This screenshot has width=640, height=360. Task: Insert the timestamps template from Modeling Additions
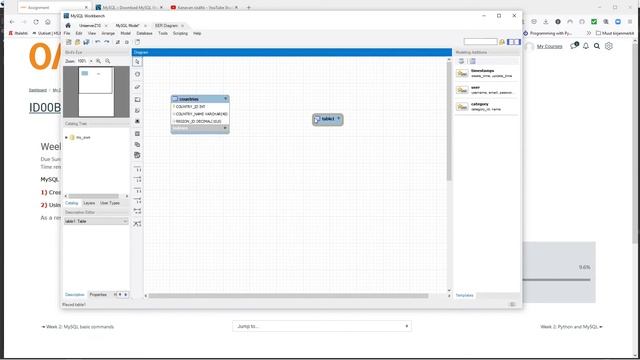point(487,73)
